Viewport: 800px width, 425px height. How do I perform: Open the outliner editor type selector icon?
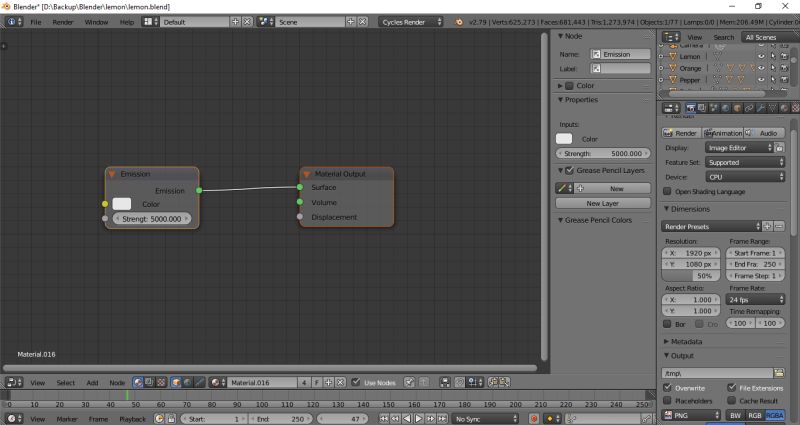point(671,37)
